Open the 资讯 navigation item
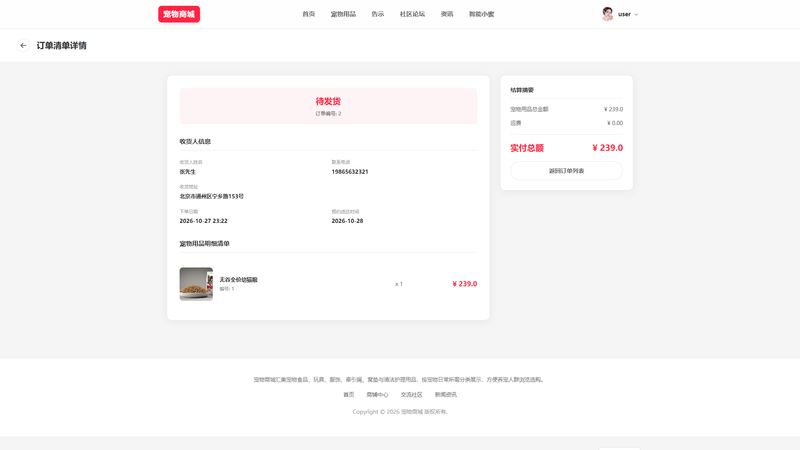800x450 pixels. coord(447,14)
